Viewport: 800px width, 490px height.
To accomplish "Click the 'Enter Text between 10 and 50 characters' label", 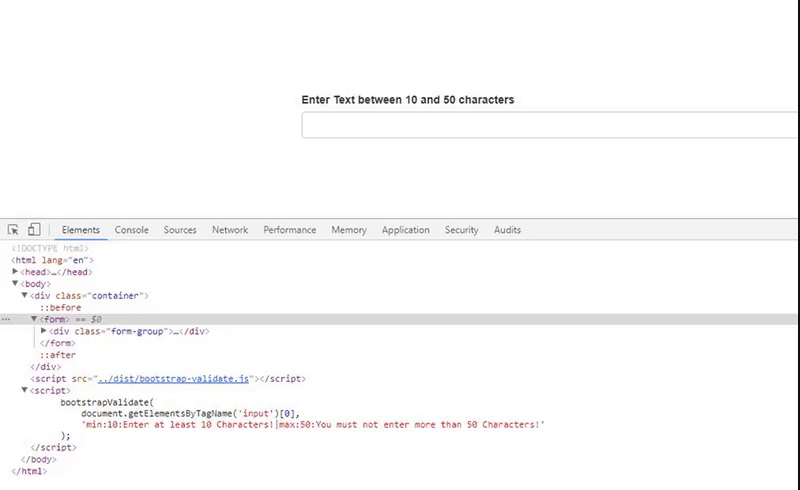I will tap(408, 100).
